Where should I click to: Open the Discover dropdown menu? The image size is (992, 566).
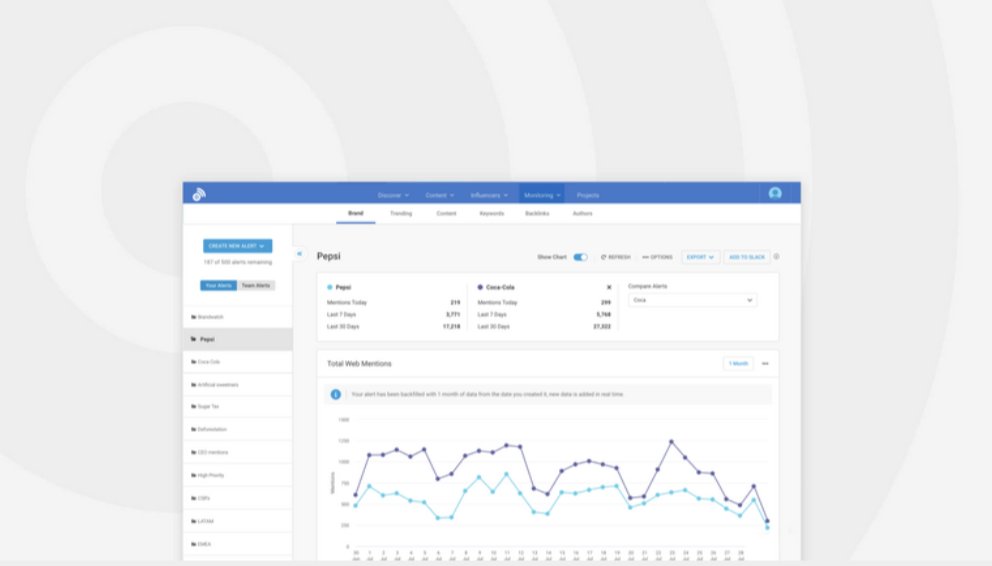393,195
